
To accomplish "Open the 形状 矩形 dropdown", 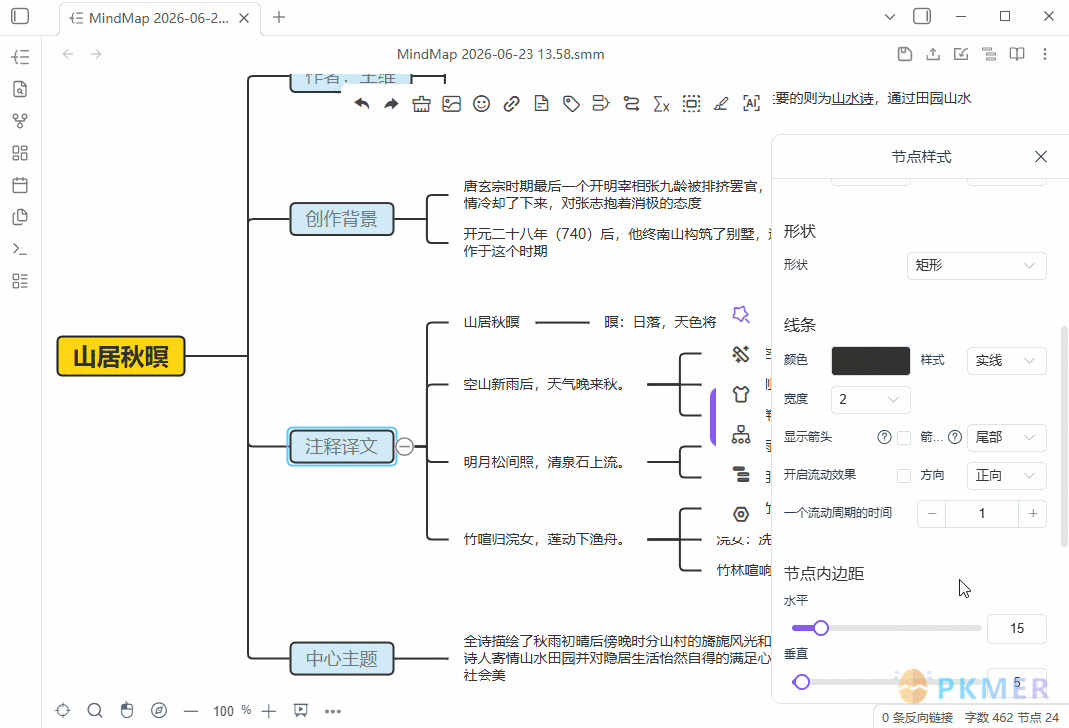I will click(x=976, y=265).
